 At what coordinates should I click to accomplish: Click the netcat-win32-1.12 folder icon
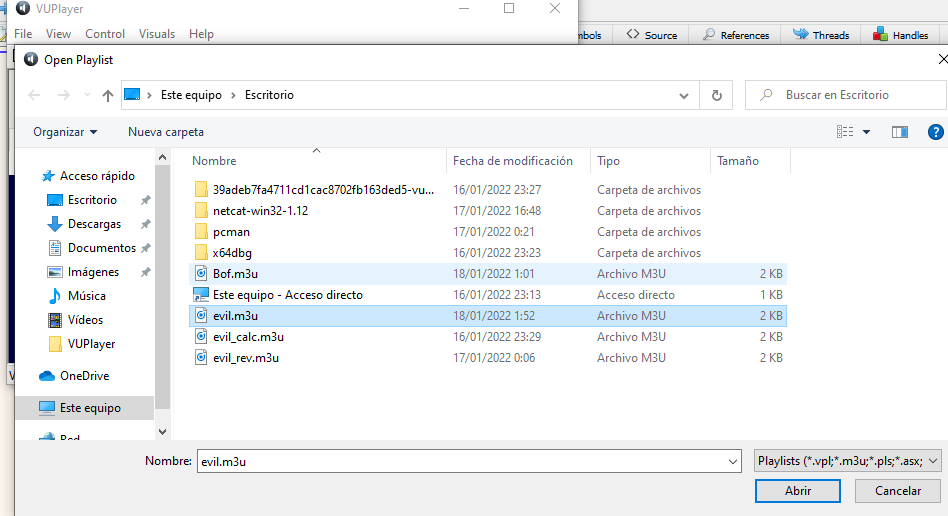(201, 211)
